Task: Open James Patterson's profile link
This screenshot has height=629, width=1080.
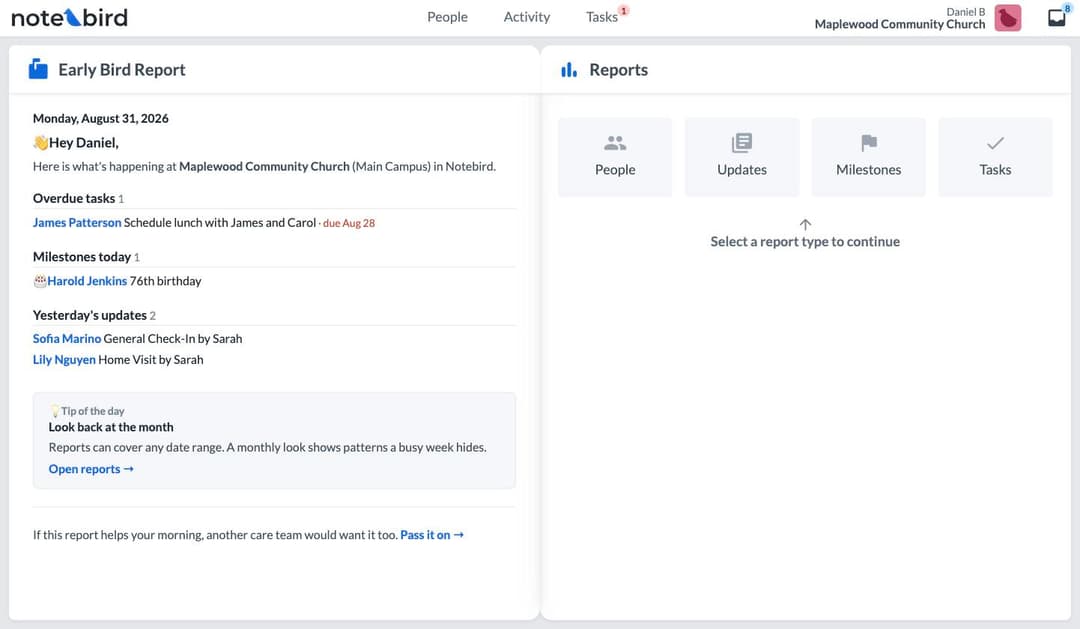Action: click(77, 223)
